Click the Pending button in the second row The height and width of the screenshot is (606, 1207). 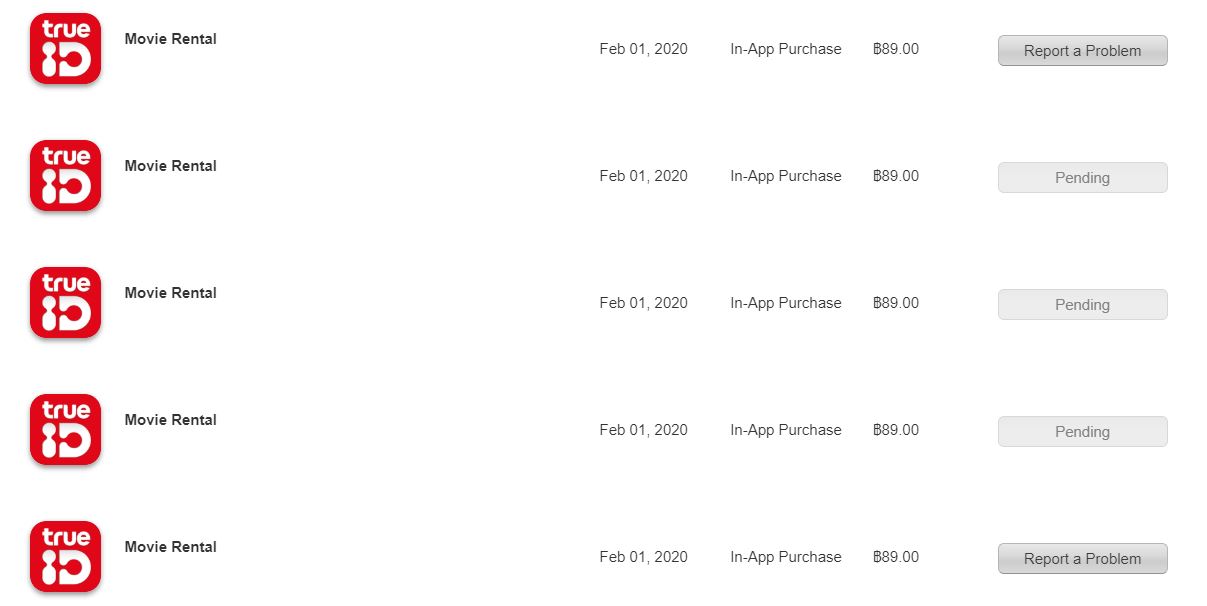click(1082, 178)
